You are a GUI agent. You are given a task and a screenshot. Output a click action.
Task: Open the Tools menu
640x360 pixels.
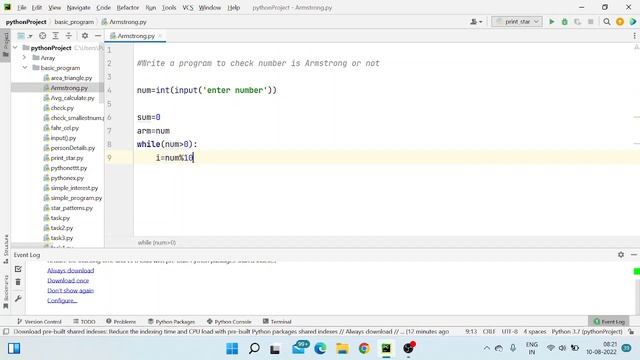click(x=169, y=7)
